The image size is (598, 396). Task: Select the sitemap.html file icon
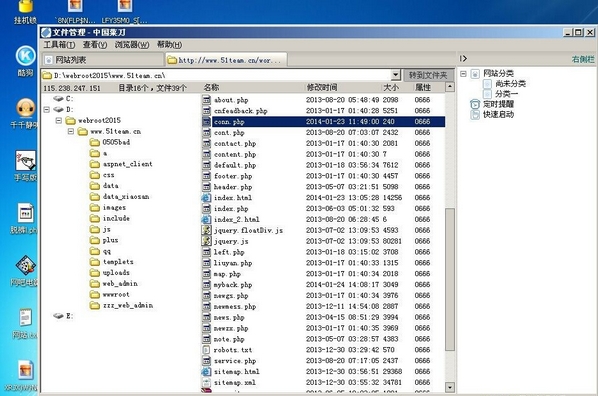point(206,372)
